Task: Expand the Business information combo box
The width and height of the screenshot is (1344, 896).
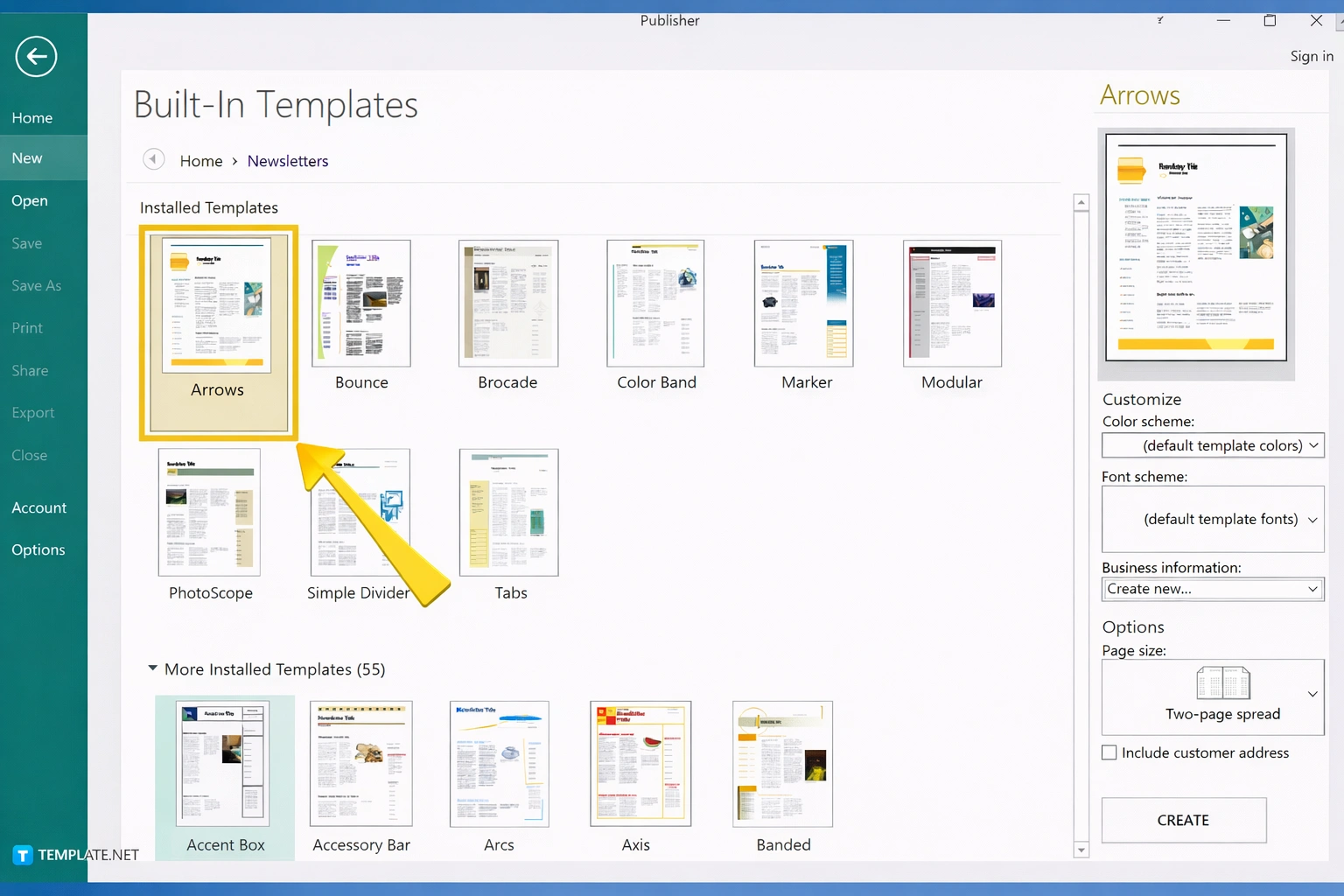Action: click(x=1212, y=589)
